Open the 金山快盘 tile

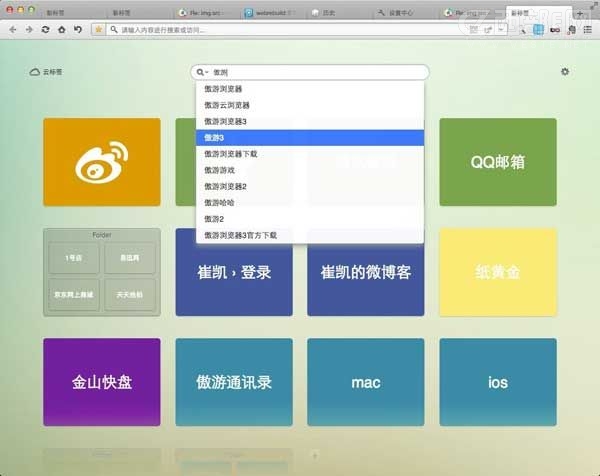pos(101,382)
